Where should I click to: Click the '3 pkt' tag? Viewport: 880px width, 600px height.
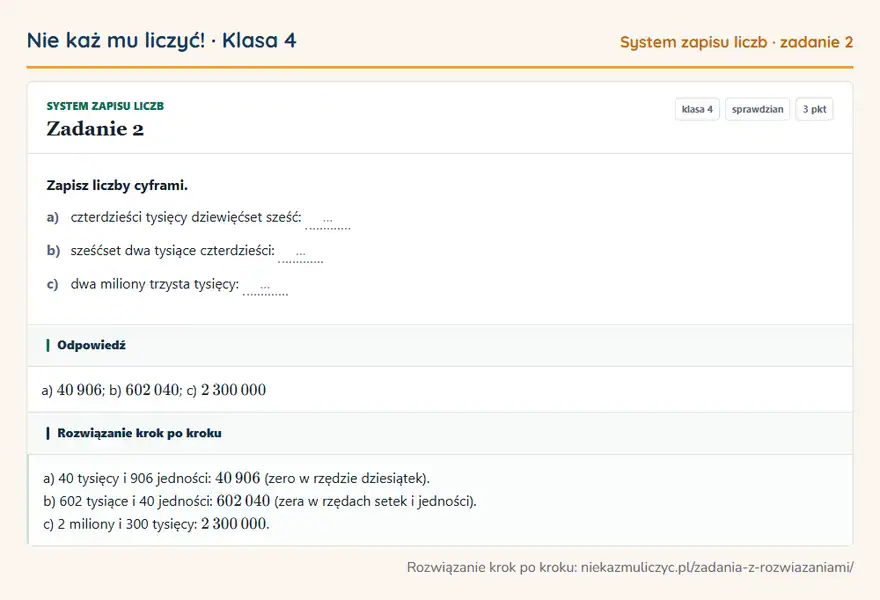(814, 109)
